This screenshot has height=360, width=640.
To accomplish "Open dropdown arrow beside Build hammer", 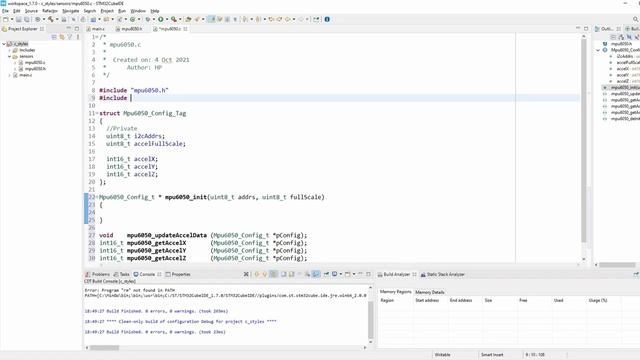I will coord(57,19).
